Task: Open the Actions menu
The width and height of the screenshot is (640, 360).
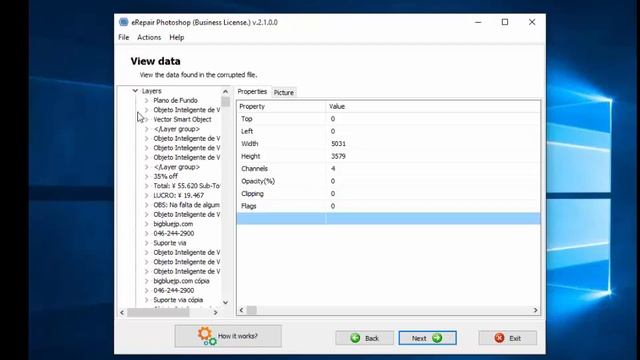Action: [149, 37]
